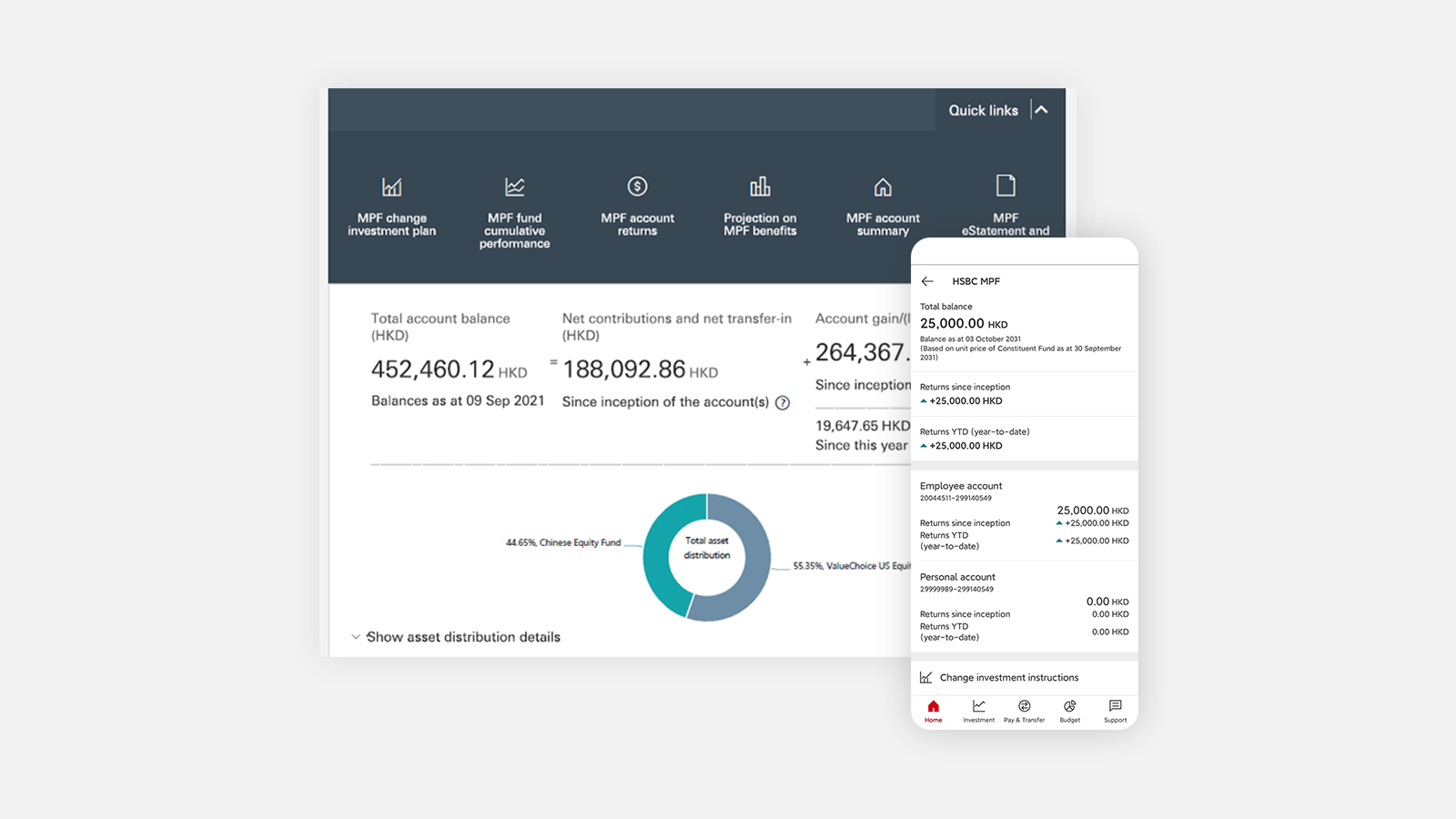
Task: Open the Quick links label
Action: pyautogui.click(x=983, y=110)
